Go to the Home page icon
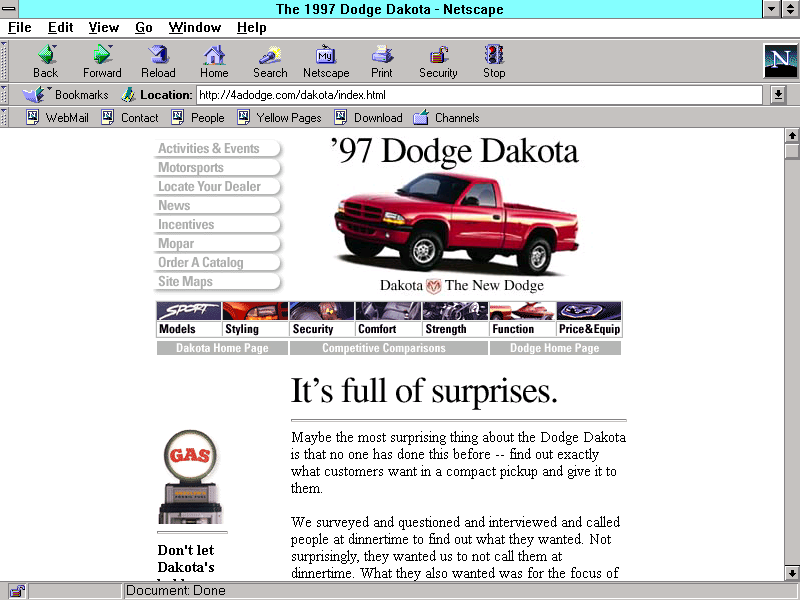800x600 pixels. 214,55
